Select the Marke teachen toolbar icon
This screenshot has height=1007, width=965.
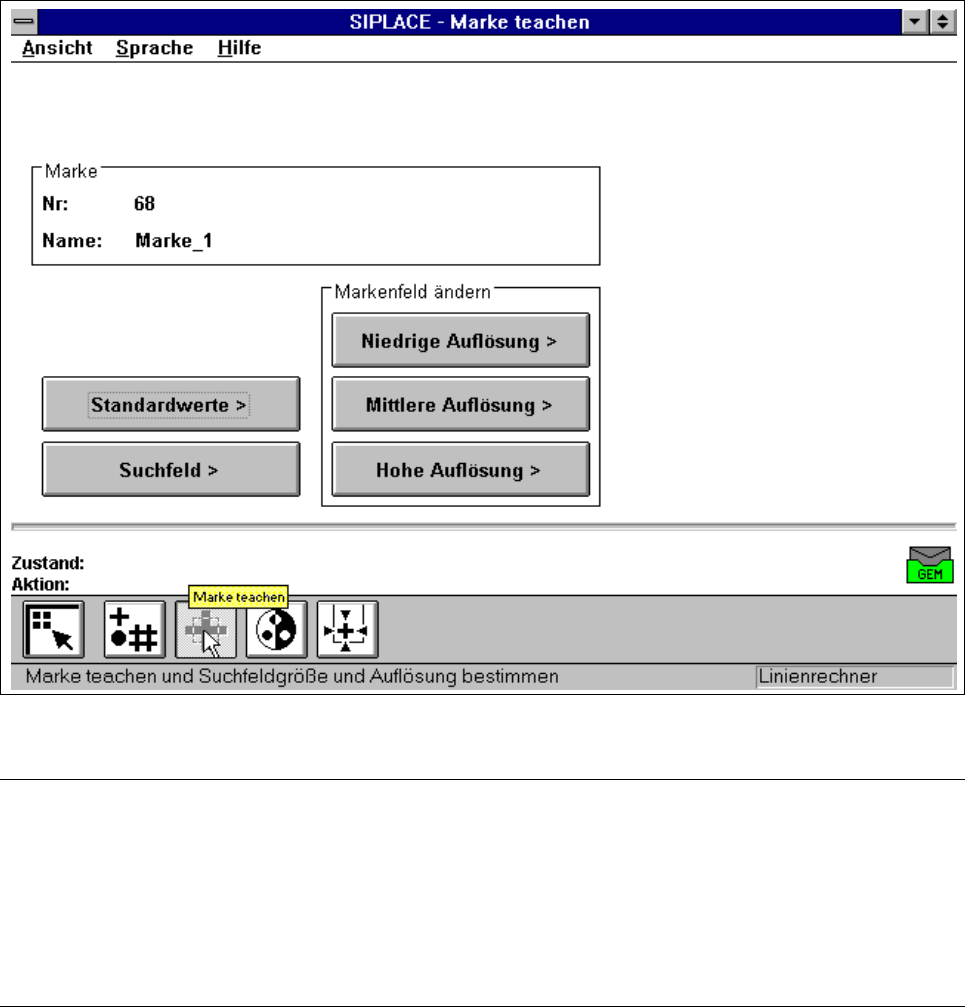tap(206, 629)
